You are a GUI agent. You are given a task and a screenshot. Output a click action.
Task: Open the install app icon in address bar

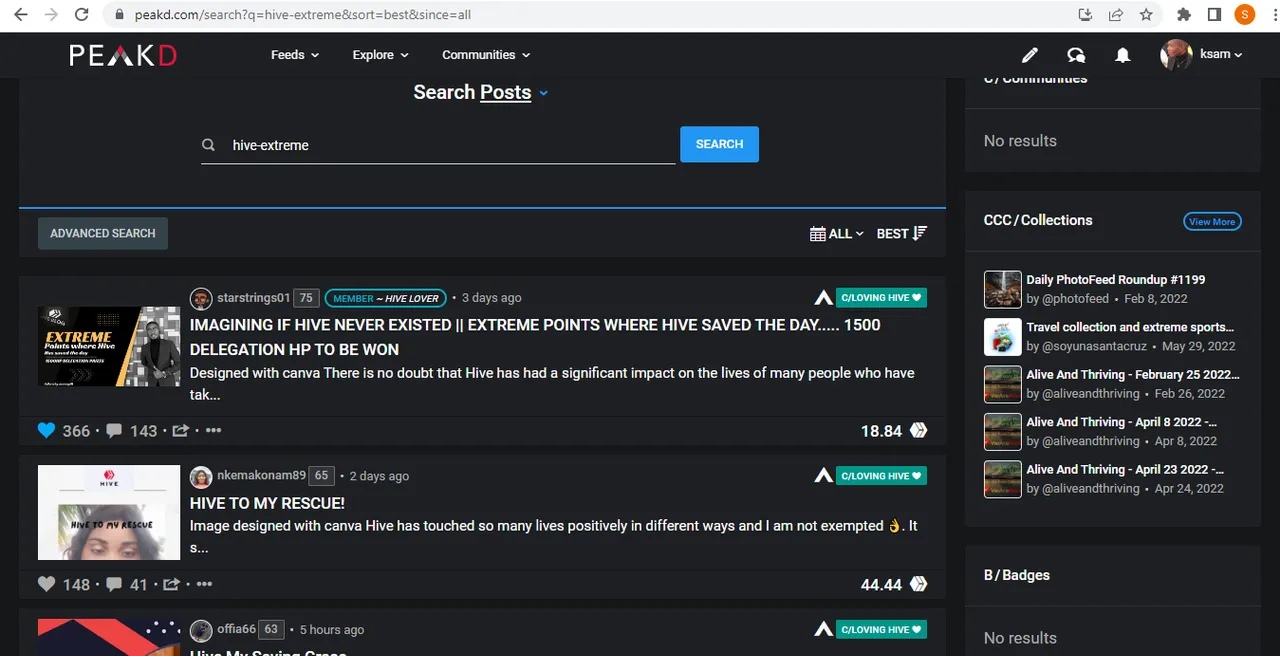1085,15
